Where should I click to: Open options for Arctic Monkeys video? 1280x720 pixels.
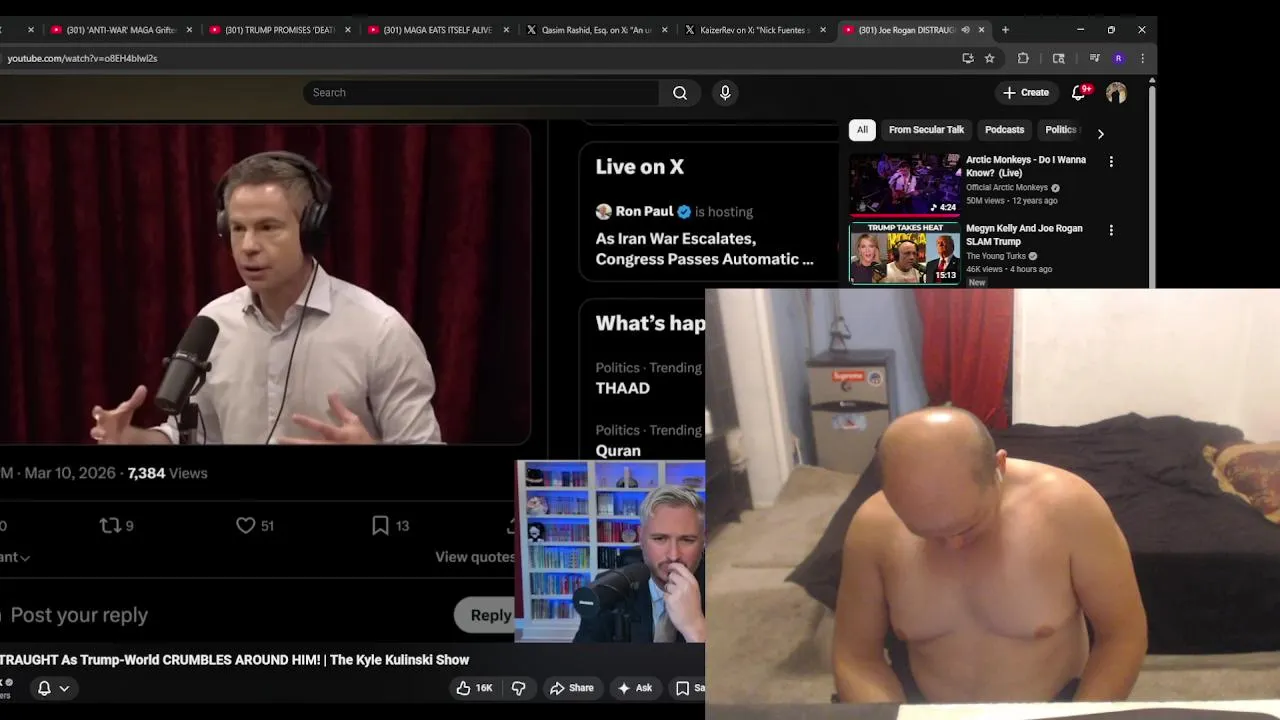[1111, 161]
